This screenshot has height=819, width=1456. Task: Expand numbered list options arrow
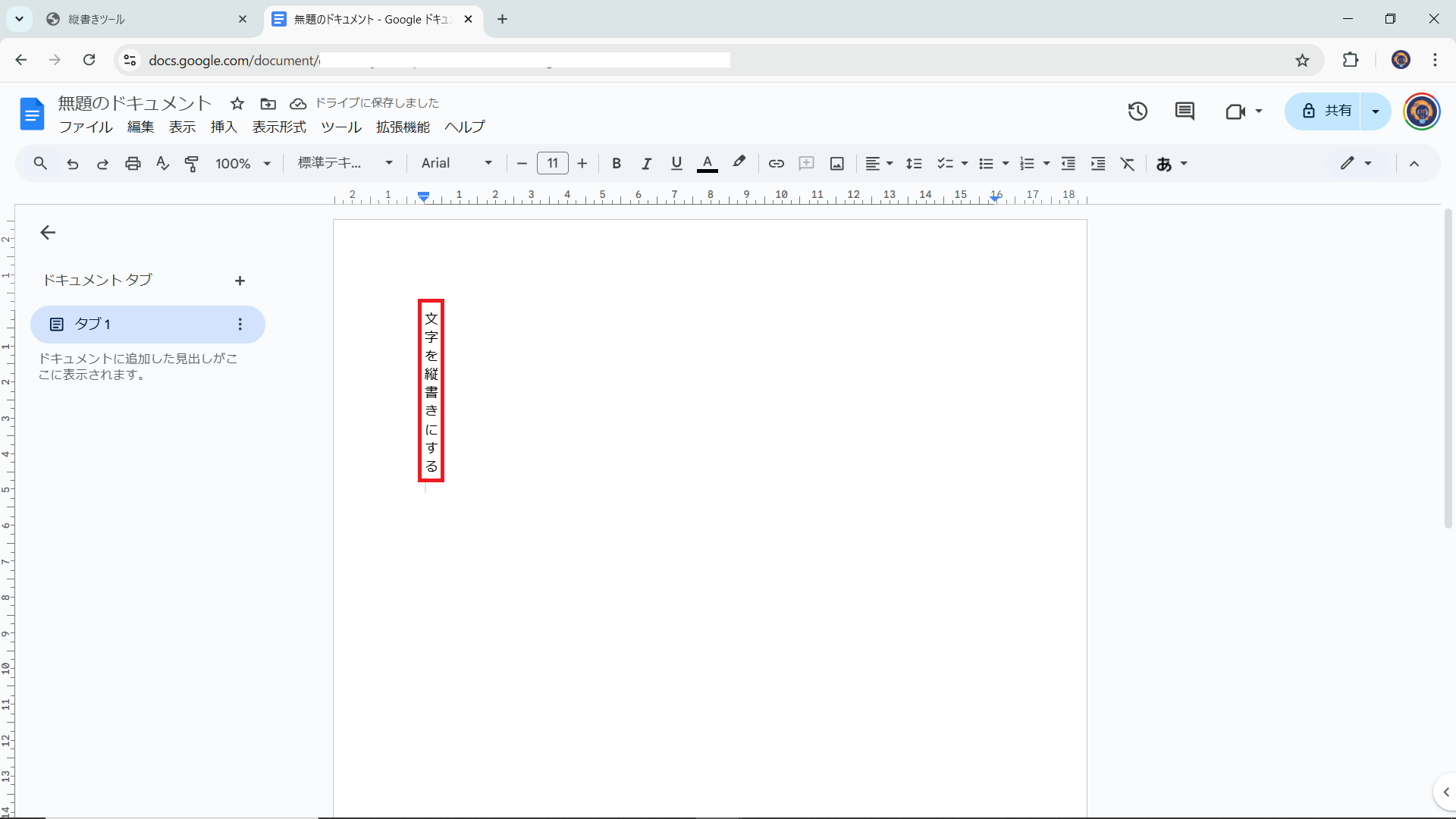point(1046,163)
